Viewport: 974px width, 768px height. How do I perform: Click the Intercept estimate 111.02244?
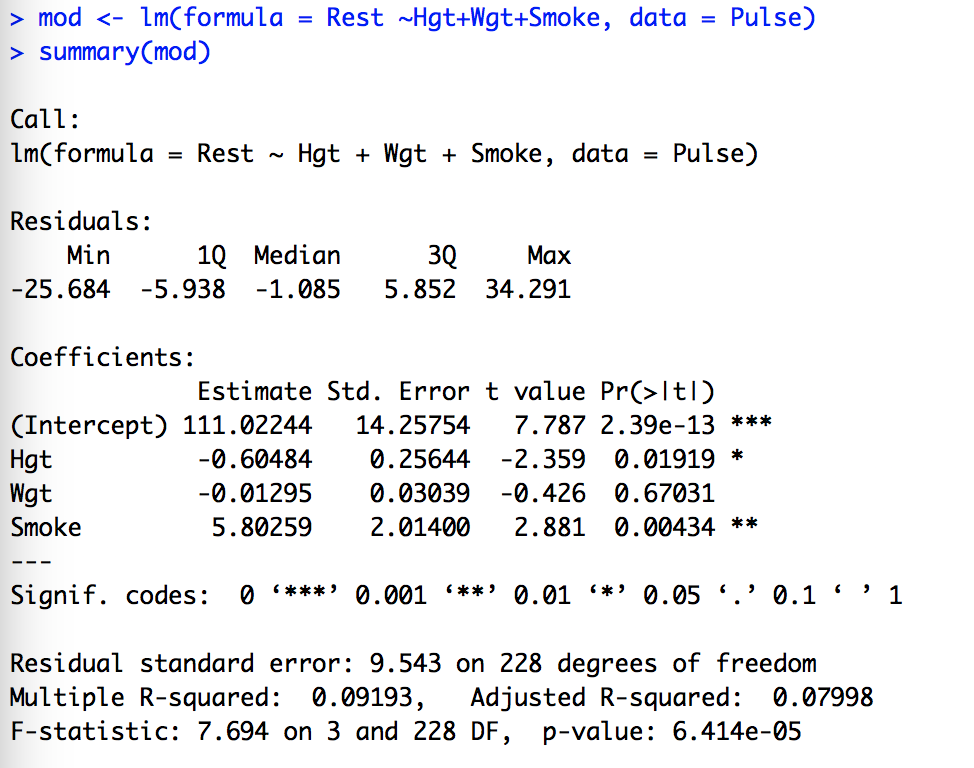pyautogui.click(x=247, y=425)
